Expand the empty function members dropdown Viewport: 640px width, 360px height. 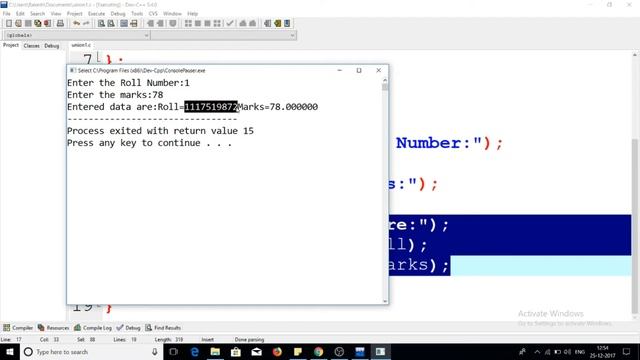224,35
